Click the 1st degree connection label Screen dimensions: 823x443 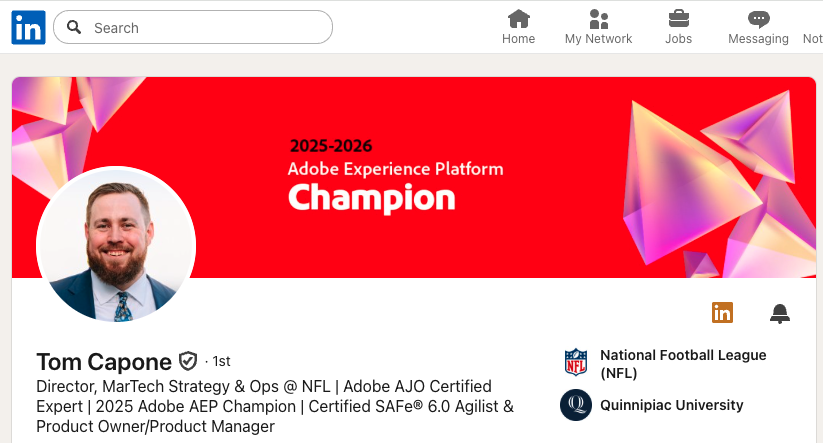(x=218, y=361)
